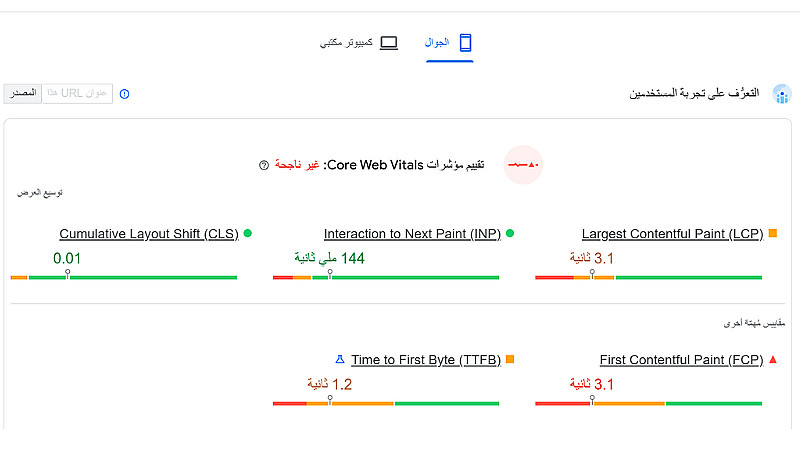Click the Time to First Byte distribution bar
800x460 pixels.
386,403
